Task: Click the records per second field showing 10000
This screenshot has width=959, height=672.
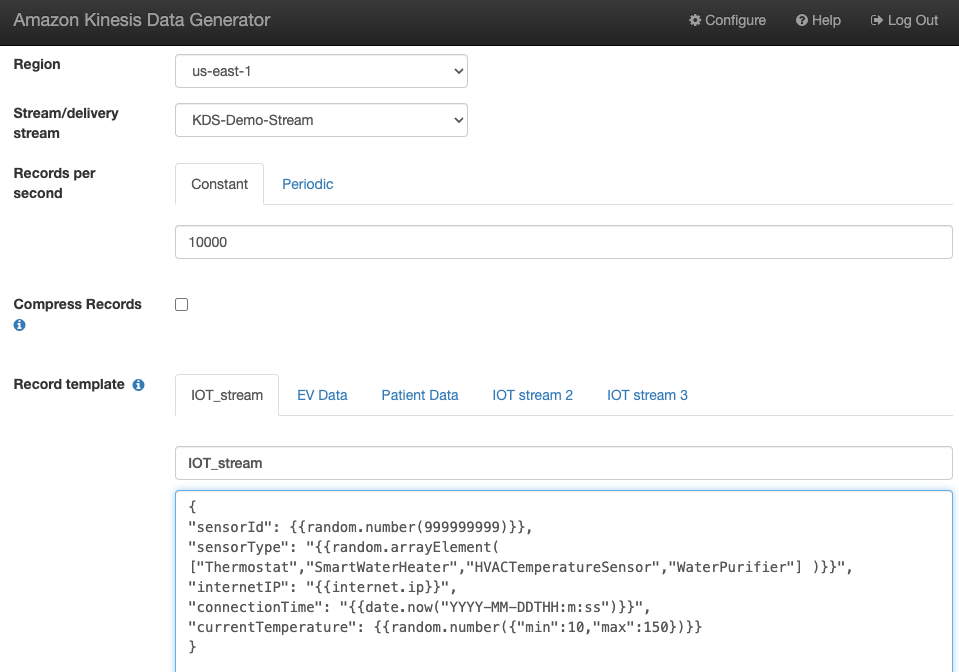Action: (x=563, y=242)
